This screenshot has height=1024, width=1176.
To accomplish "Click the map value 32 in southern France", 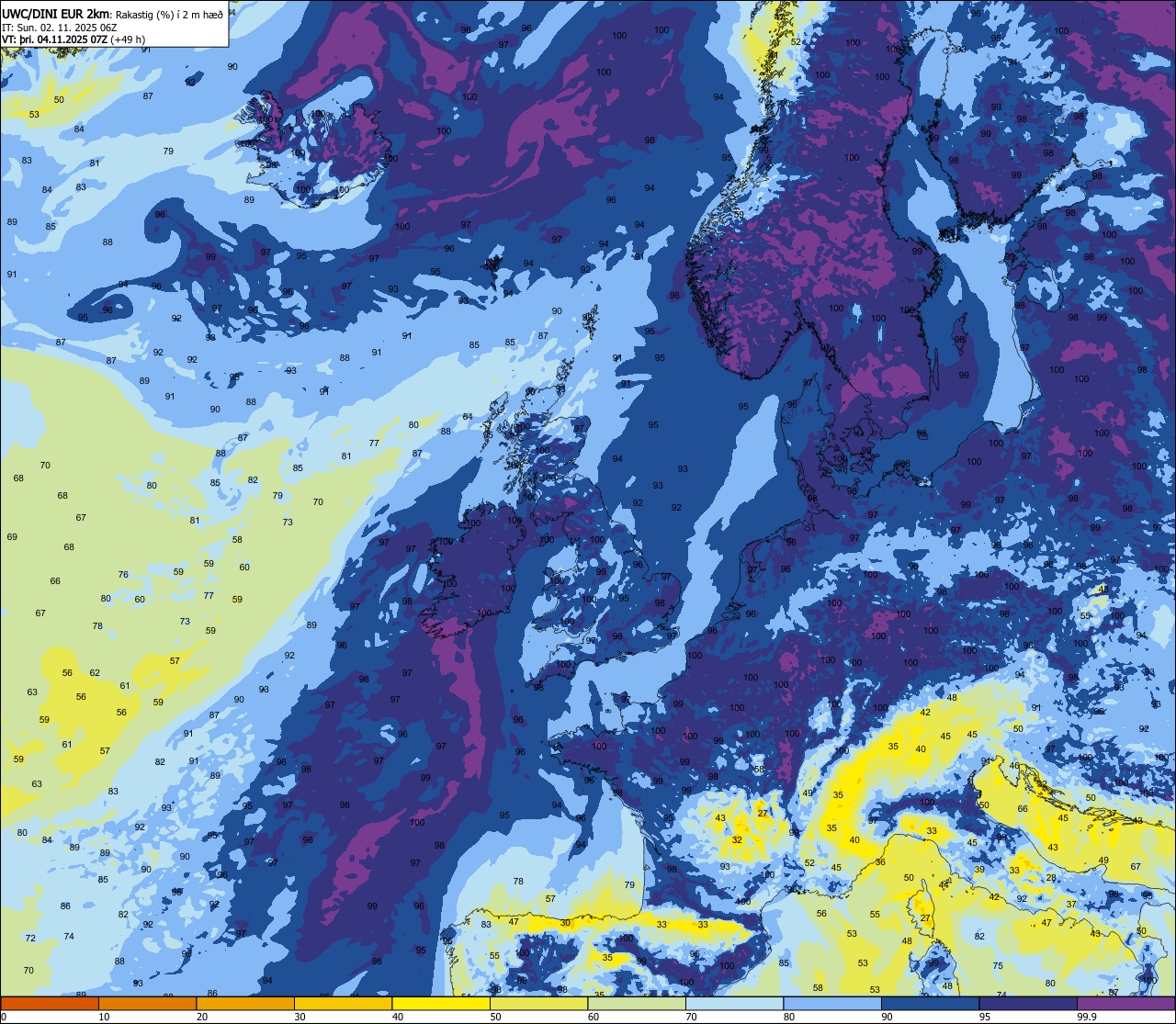I will coord(737,840).
